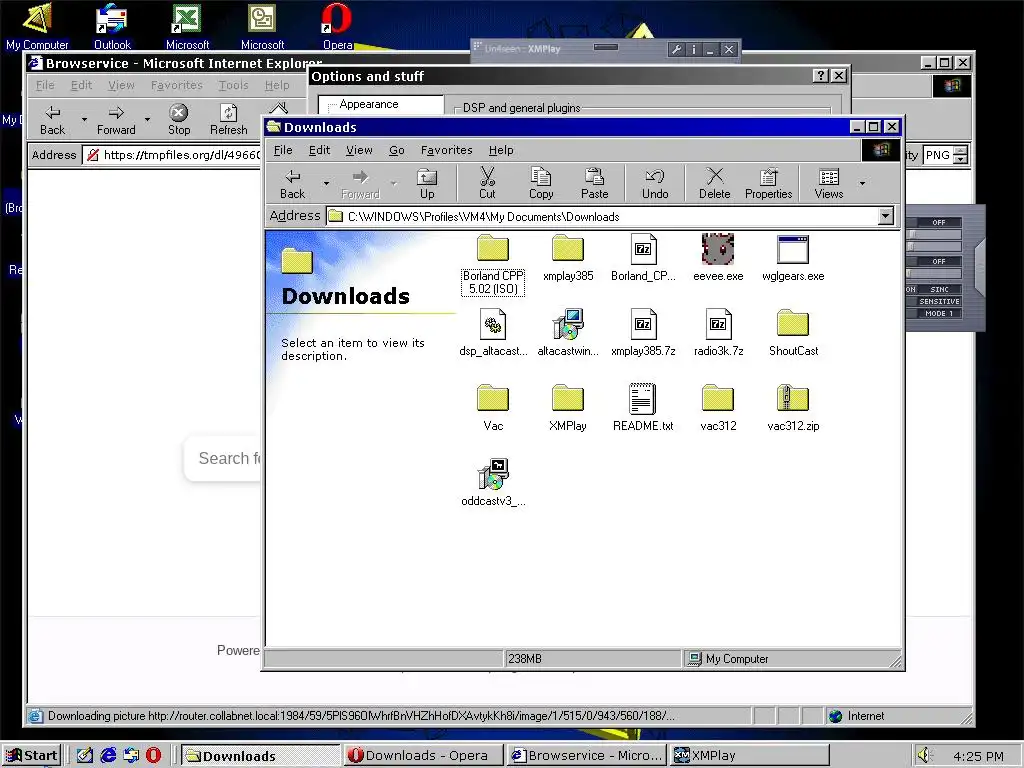This screenshot has height=768, width=1024.
Task: Click the Internet Explorer URL address field
Action: pos(172,155)
